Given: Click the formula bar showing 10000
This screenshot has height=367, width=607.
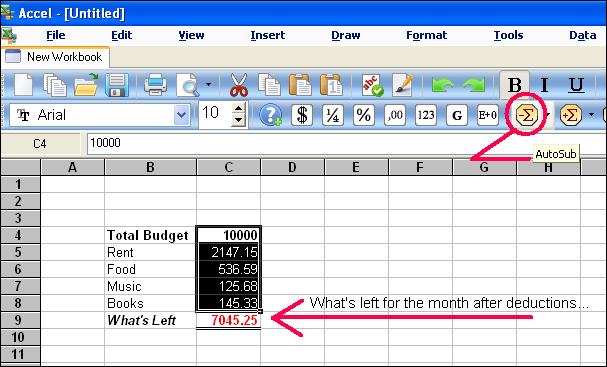Looking at the screenshot, I should 346,144.
